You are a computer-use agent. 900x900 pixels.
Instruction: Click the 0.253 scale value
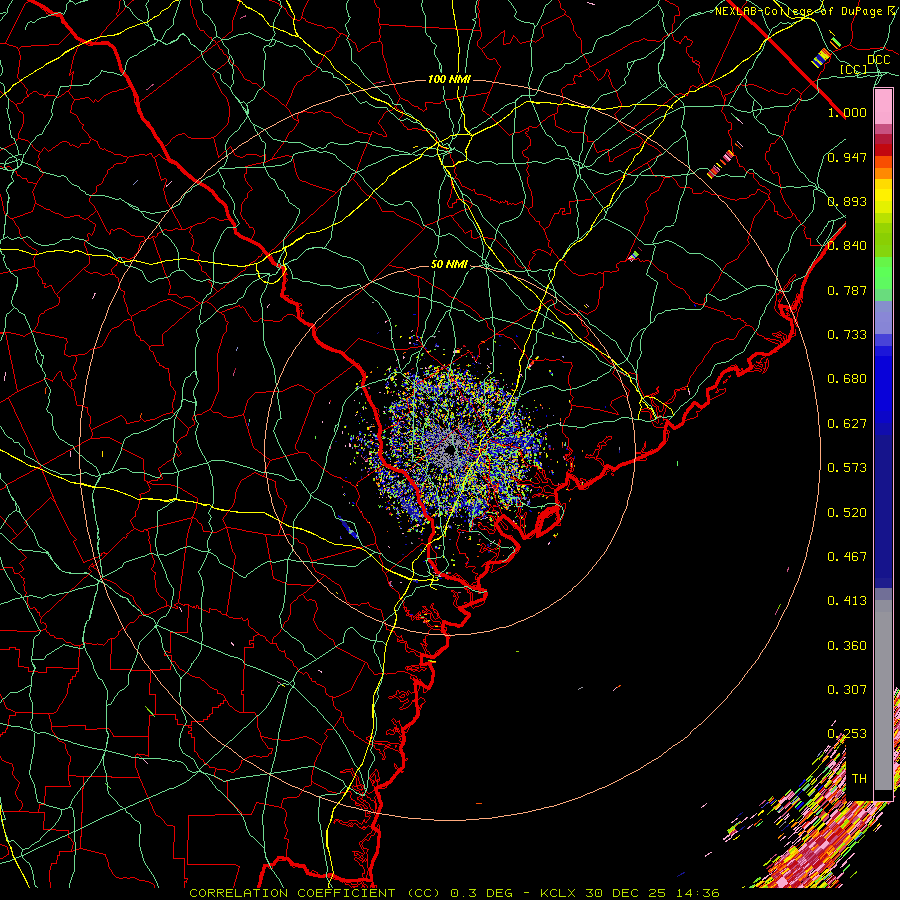(847, 734)
